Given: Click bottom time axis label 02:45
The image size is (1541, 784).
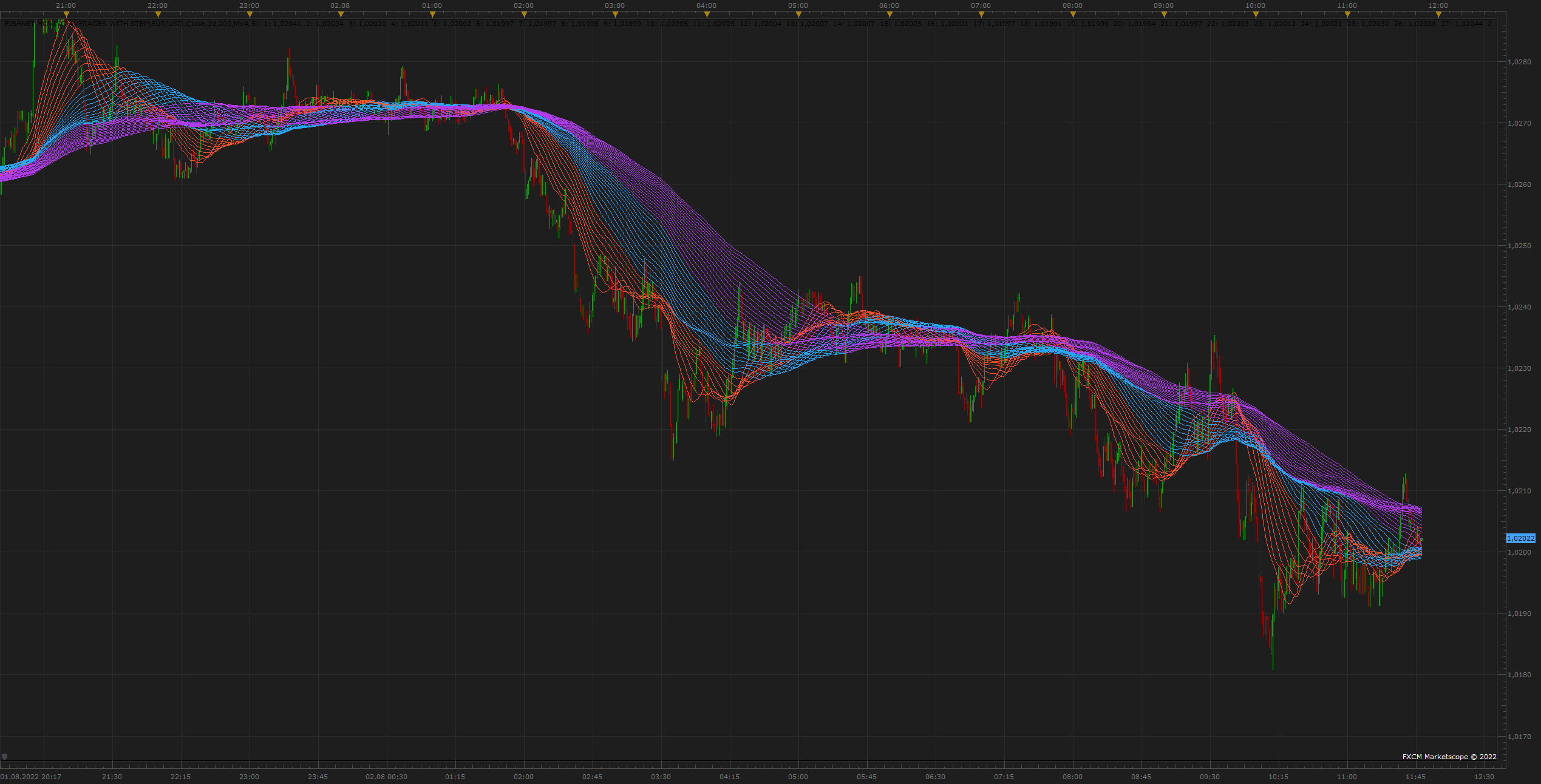Looking at the screenshot, I should pos(592,777).
